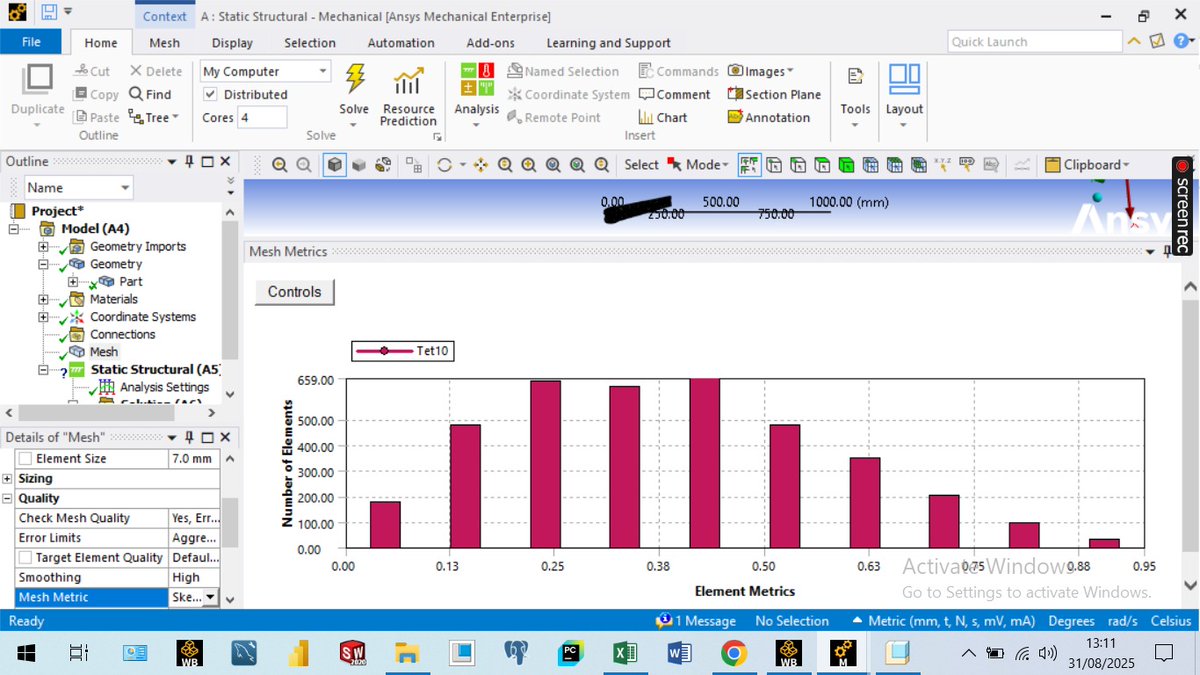Pin the Outline panel
Screen dimensions: 1200x675
(188, 161)
